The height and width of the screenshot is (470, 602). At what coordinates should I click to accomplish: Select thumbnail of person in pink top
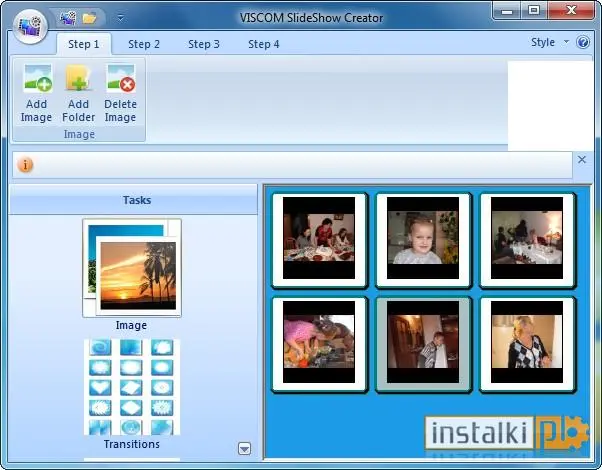click(319, 344)
